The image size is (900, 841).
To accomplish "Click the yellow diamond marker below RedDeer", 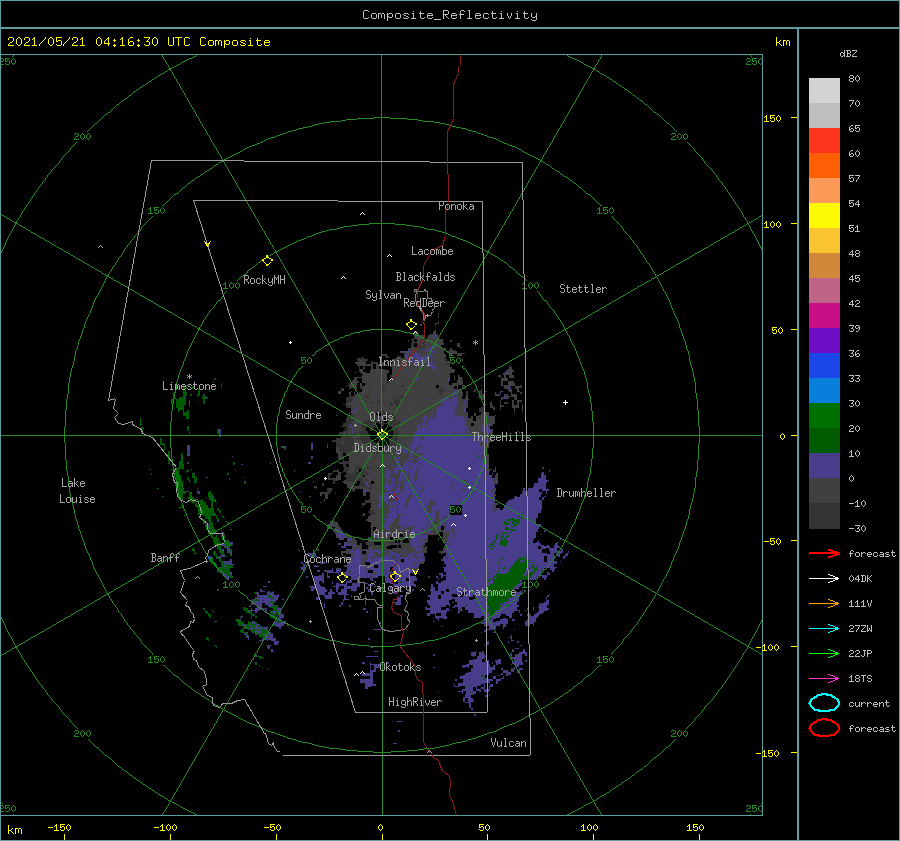I will (x=411, y=325).
